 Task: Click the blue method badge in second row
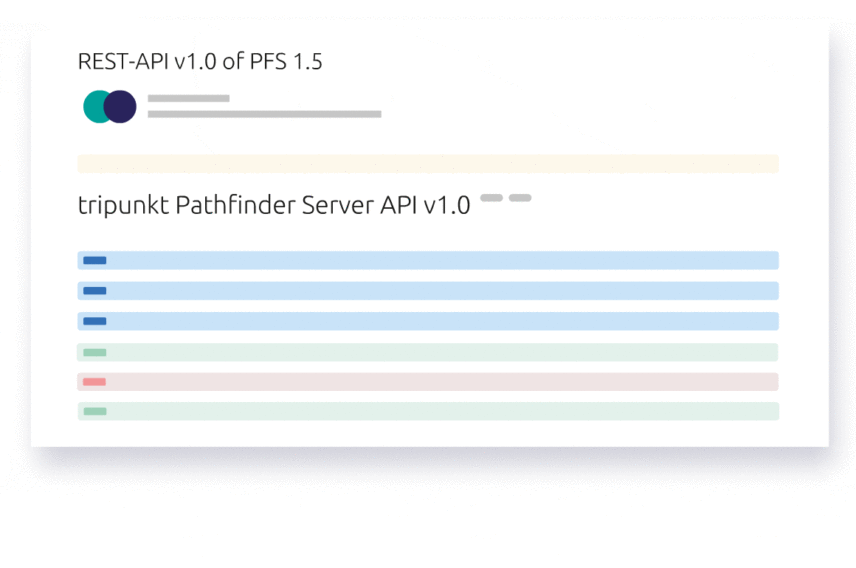coord(94,291)
